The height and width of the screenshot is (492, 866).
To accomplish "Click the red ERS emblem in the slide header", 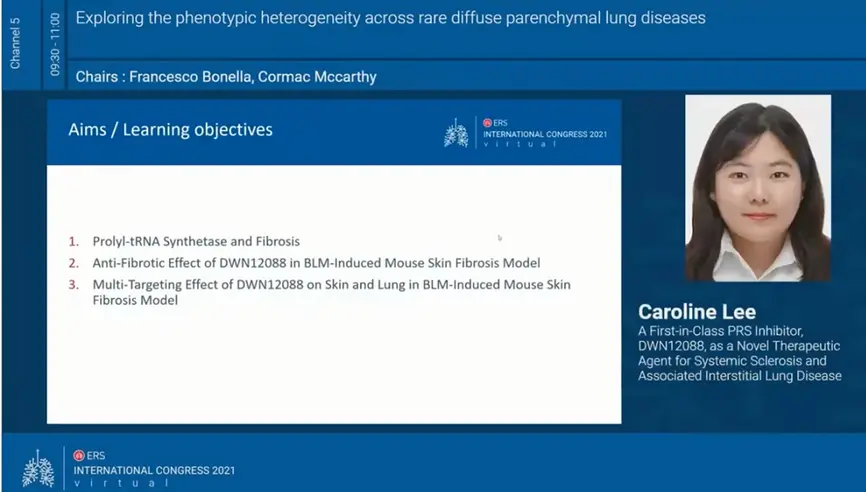I will click(487, 123).
